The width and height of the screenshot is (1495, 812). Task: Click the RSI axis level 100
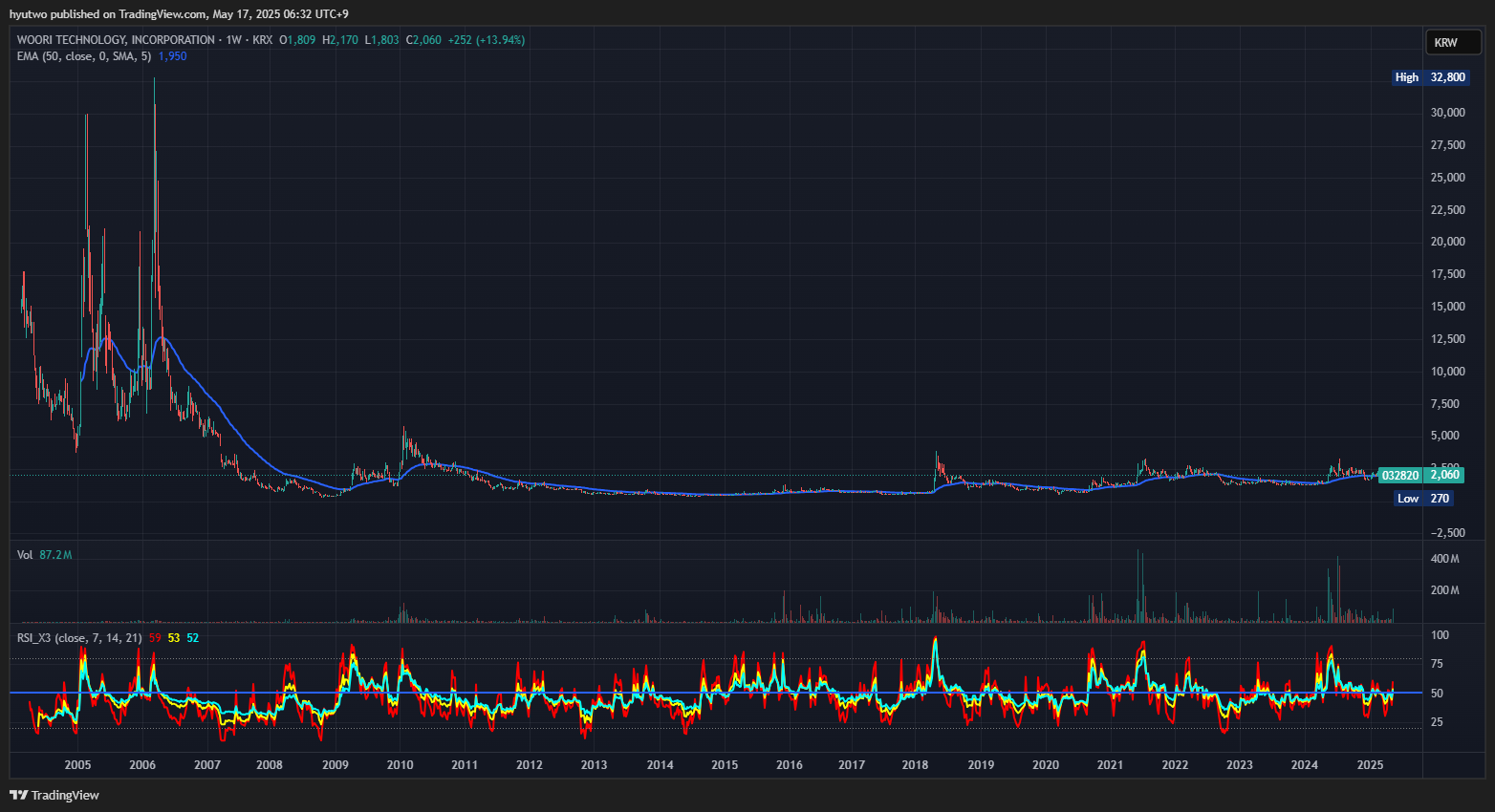point(1440,635)
